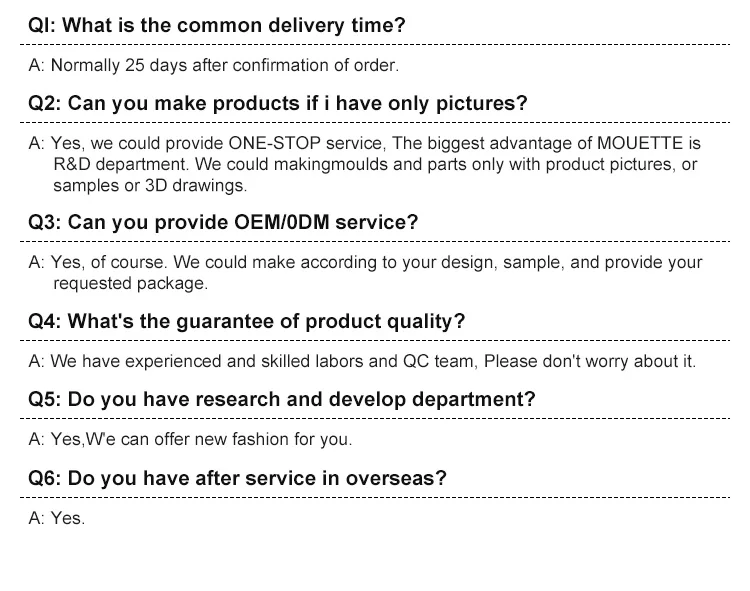Select the answer about 25 days delivery

214,66
